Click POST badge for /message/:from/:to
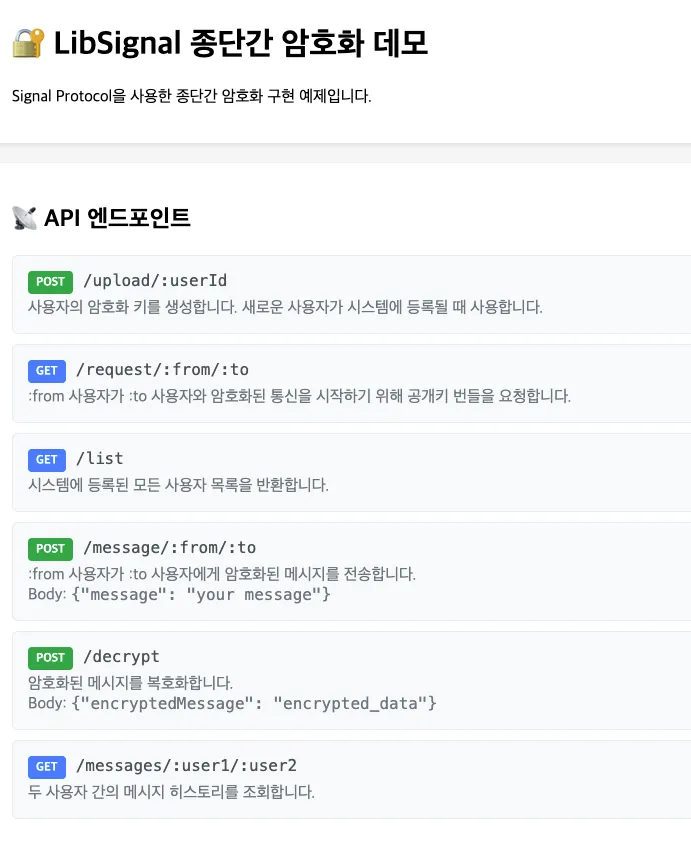 [50, 549]
